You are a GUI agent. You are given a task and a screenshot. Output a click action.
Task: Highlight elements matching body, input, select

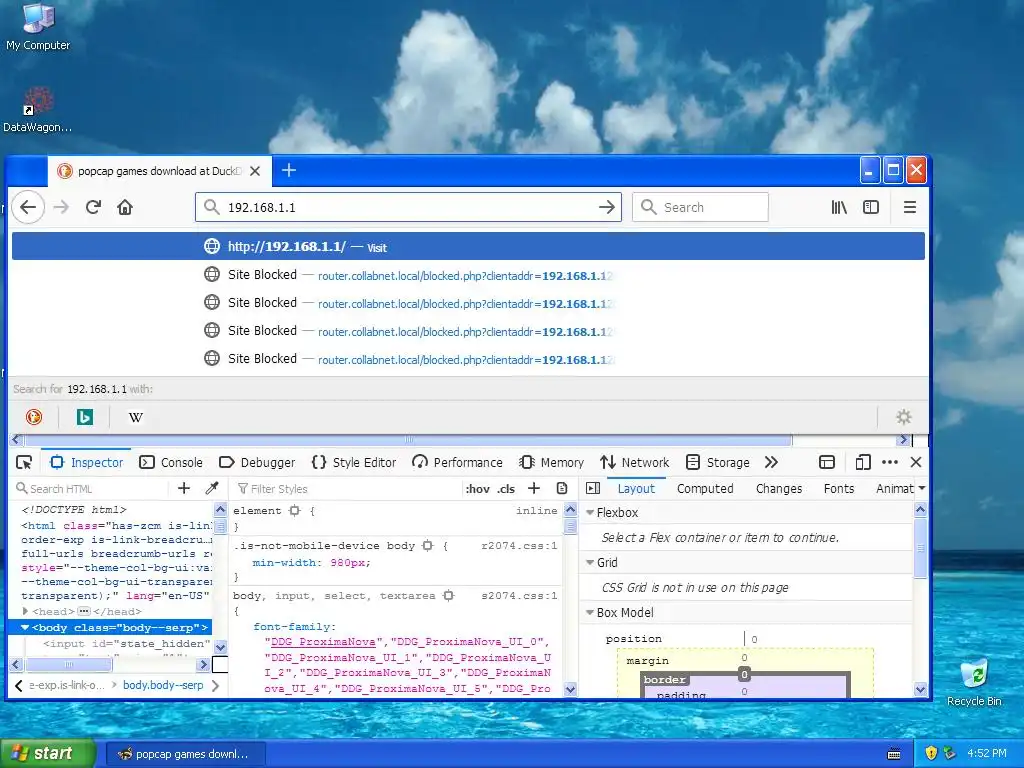[x=449, y=596]
